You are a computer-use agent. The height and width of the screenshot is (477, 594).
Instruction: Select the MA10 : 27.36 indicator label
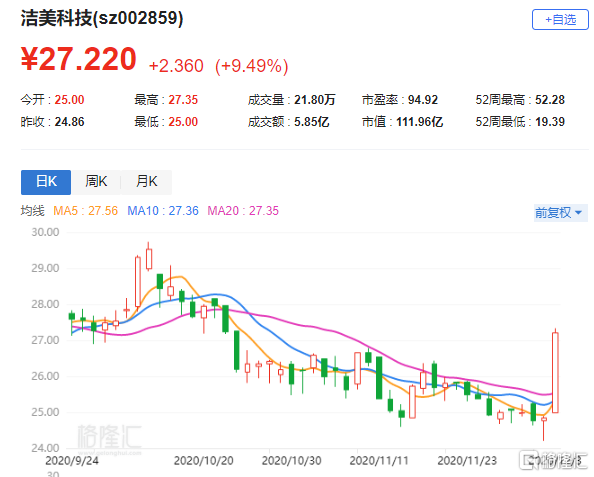pos(163,211)
